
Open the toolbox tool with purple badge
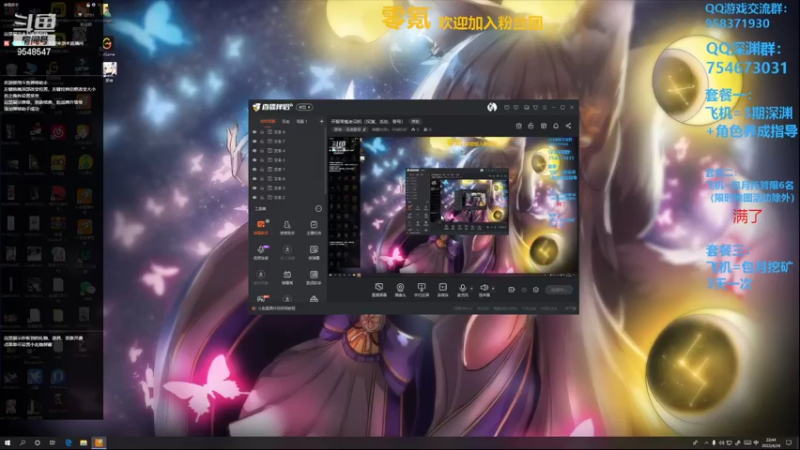[261, 252]
